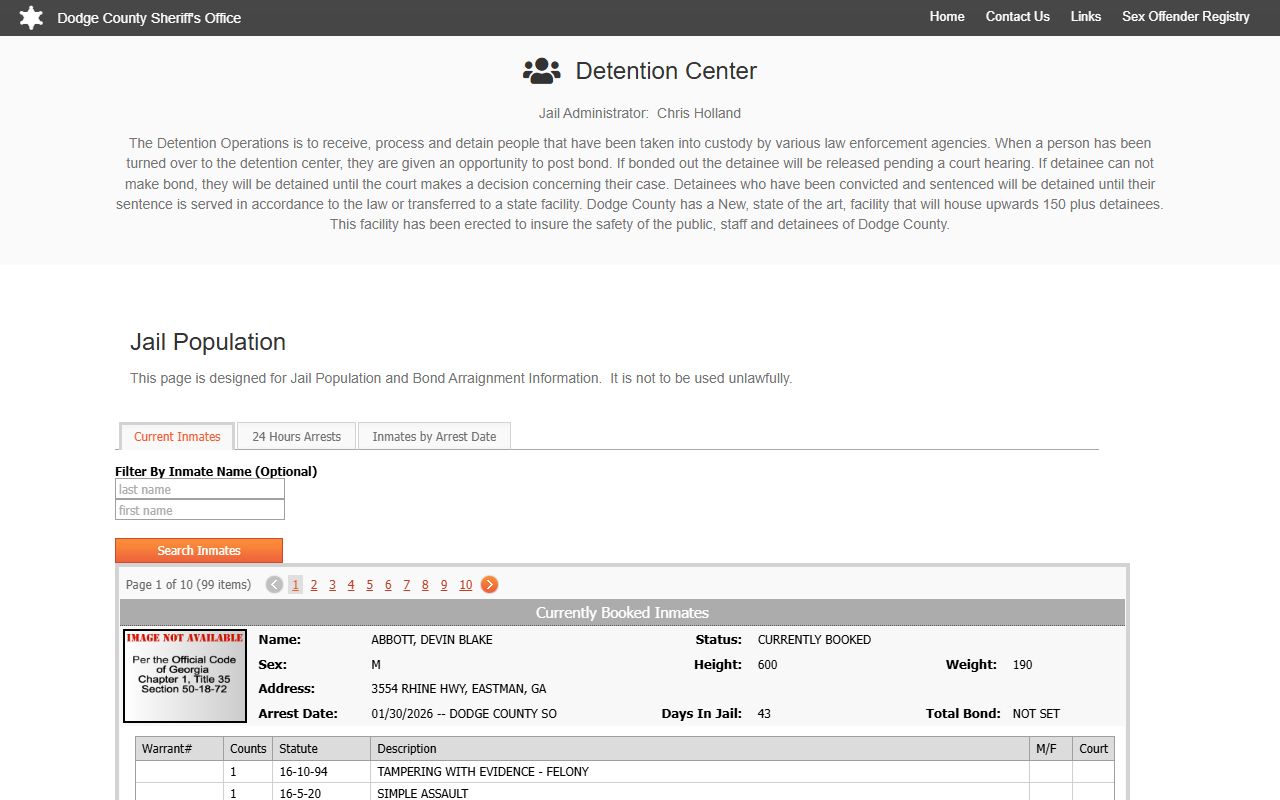This screenshot has height=800, width=1280.
Task: Go to page 10 of inmate list
Action: tap(465, 585)
